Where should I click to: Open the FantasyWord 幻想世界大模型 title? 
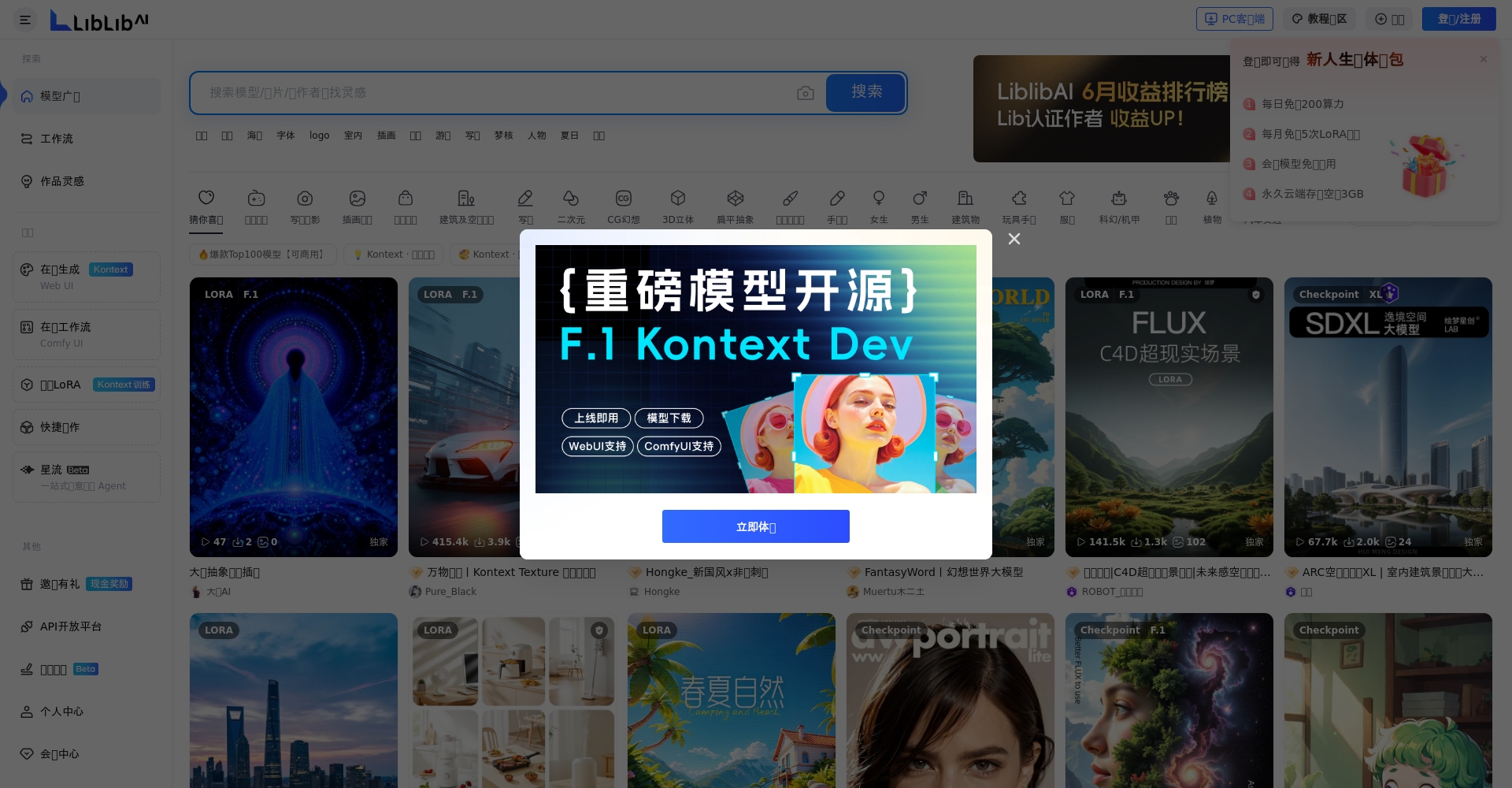[943, 572]
